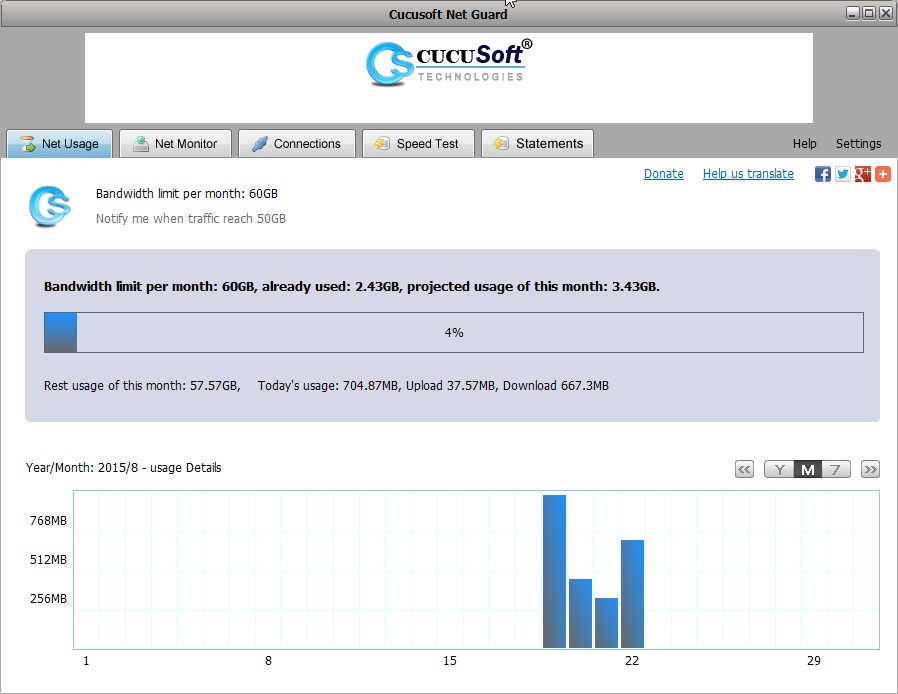Advance to next month with double-arrow button
Image resolution: width=898 pixels, height=694 pixels.
coord(869,468)
